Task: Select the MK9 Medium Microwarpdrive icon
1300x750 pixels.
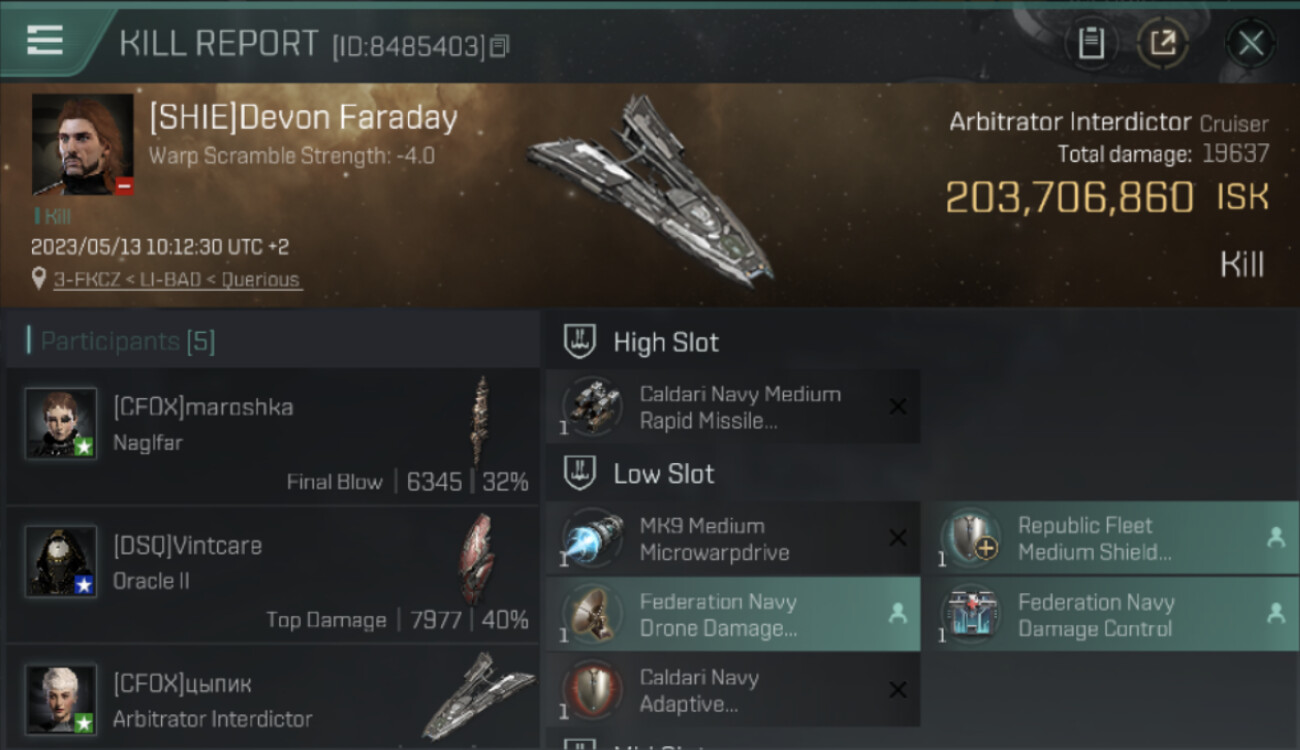Action: [x=592, y=538]
